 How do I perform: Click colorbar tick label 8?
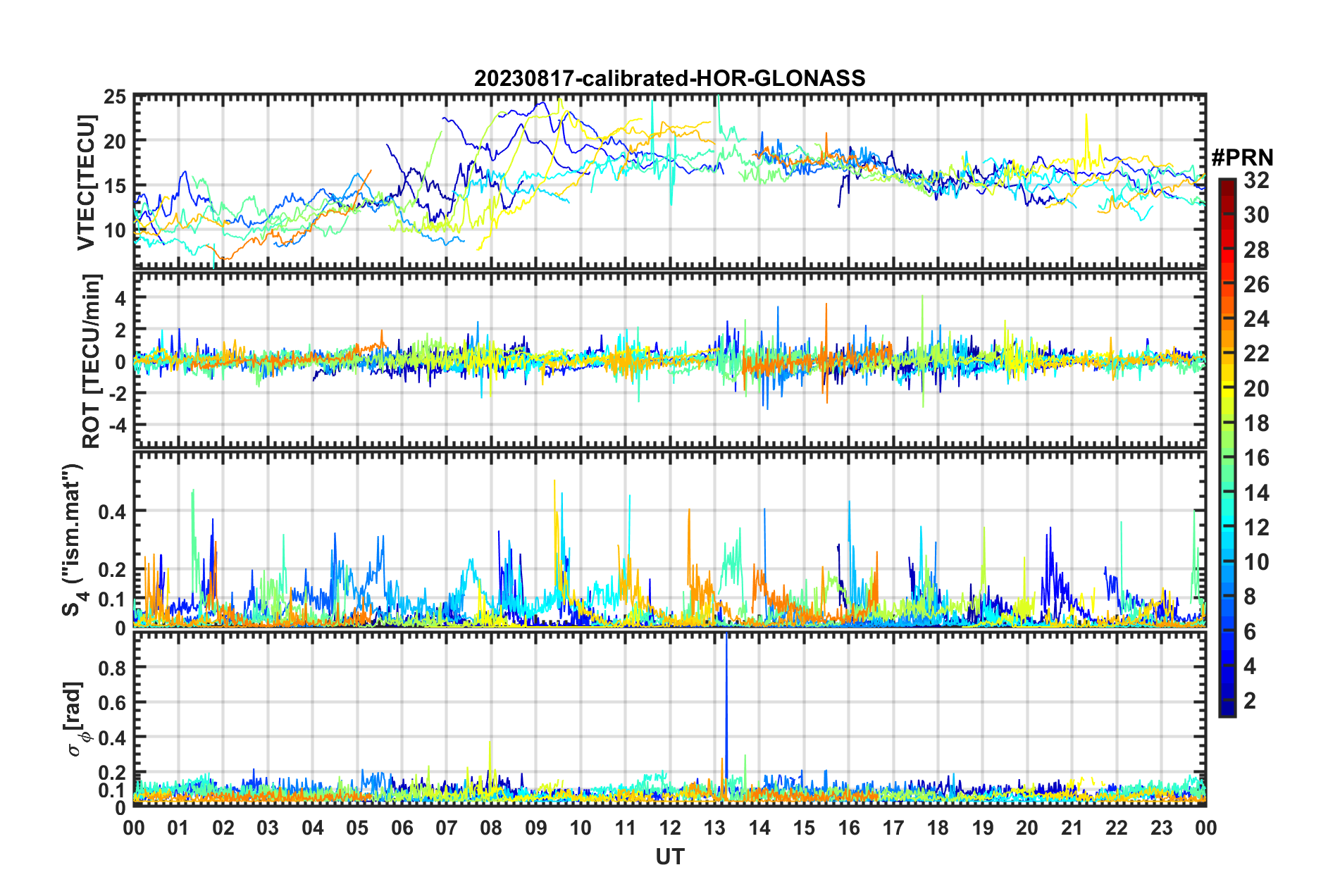[x=1250, y=597]
